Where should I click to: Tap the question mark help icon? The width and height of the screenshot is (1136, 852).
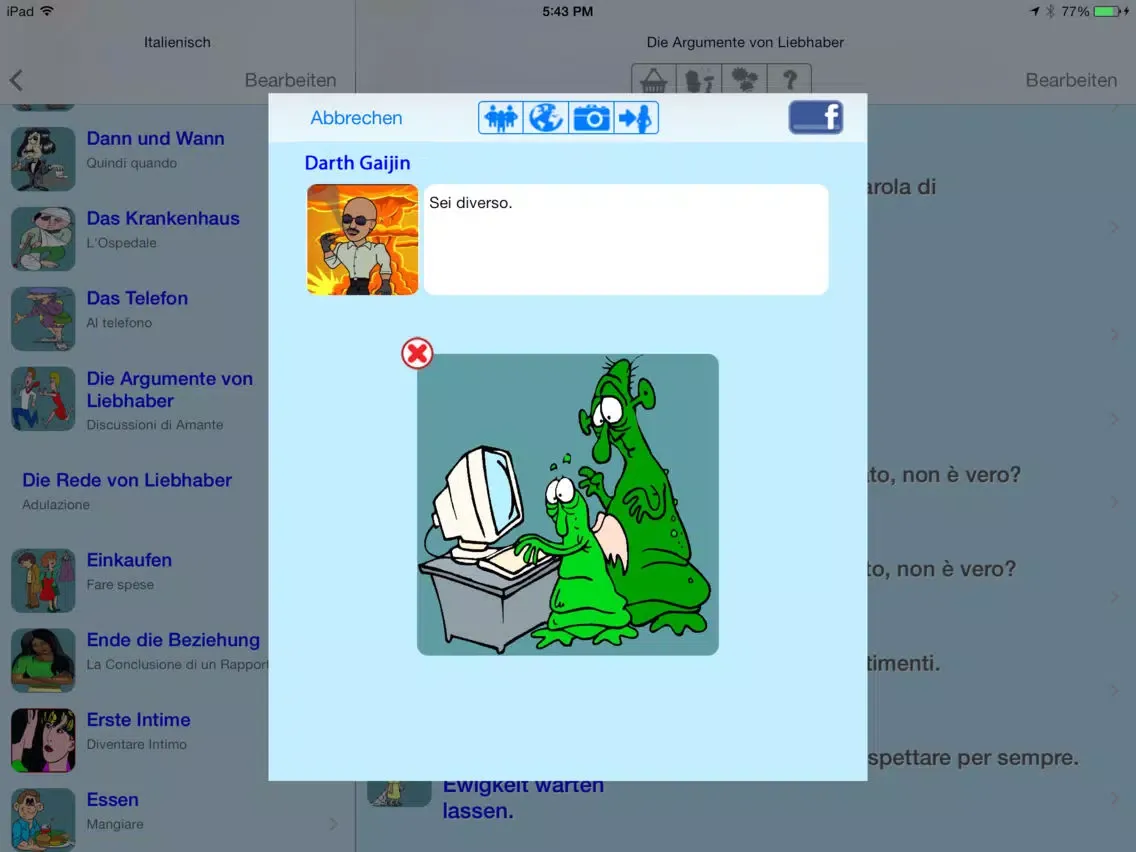pyautogui.click(x=789, y=80)
